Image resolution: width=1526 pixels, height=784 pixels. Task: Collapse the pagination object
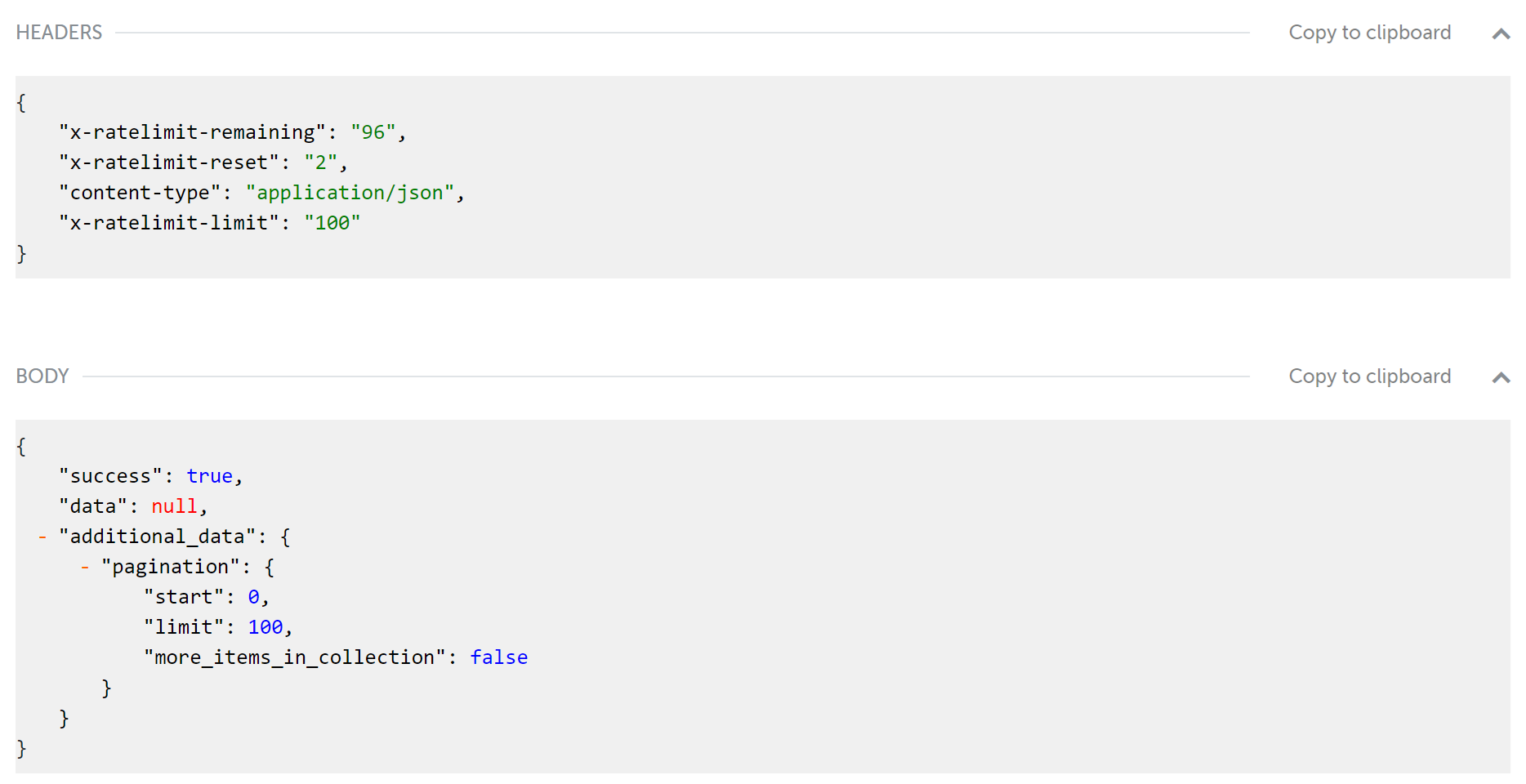pyautogui.click(x=84, y=566)
